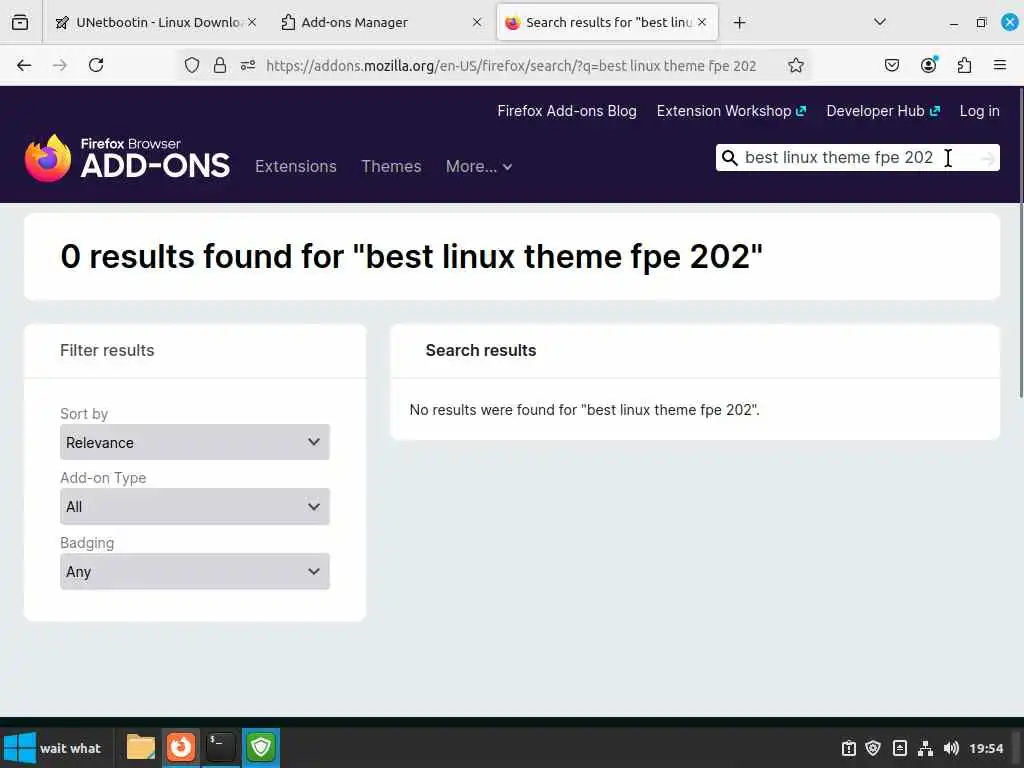Click the 0 results found heading
Viewport: 1024px width, 768px height.
(x=411, y=256)
